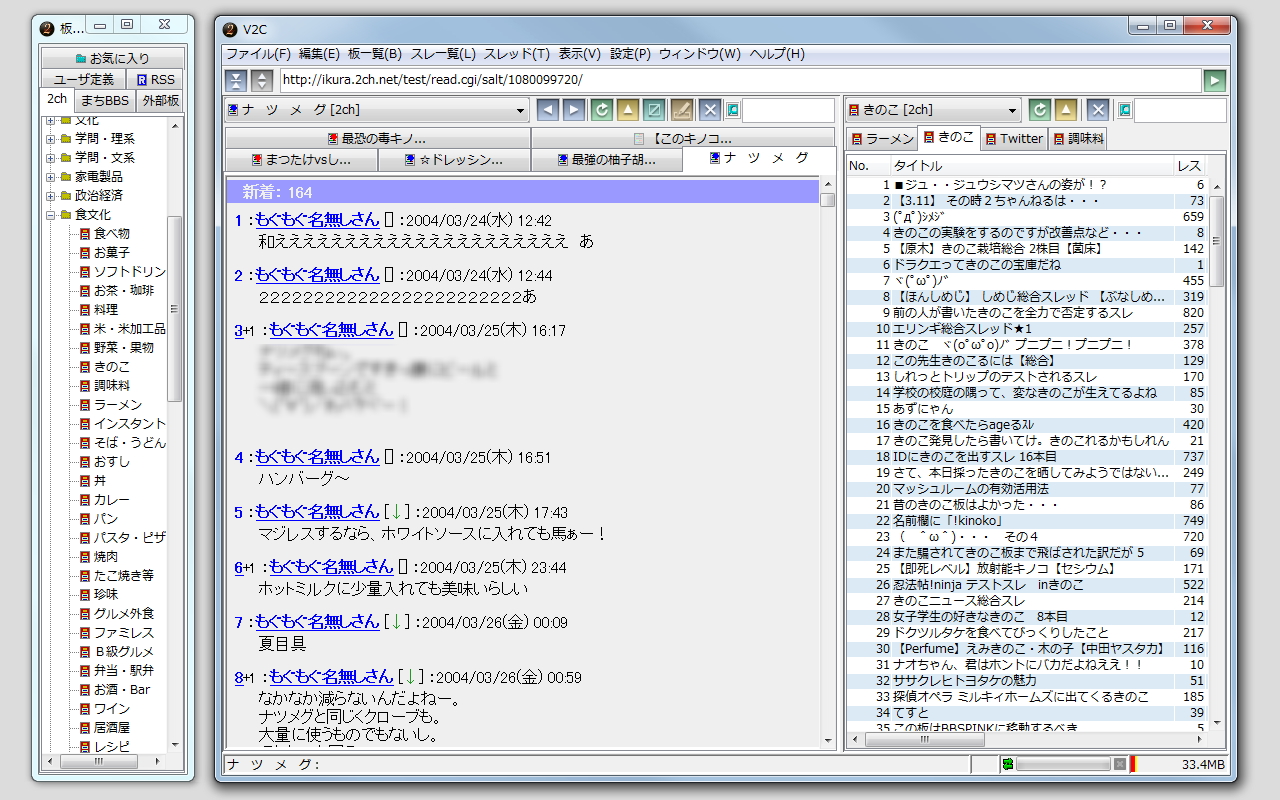Screen dimensions: 1280x800
Task: Toggle the thread list search via magnifier icon
Action: coord(1124,111)
